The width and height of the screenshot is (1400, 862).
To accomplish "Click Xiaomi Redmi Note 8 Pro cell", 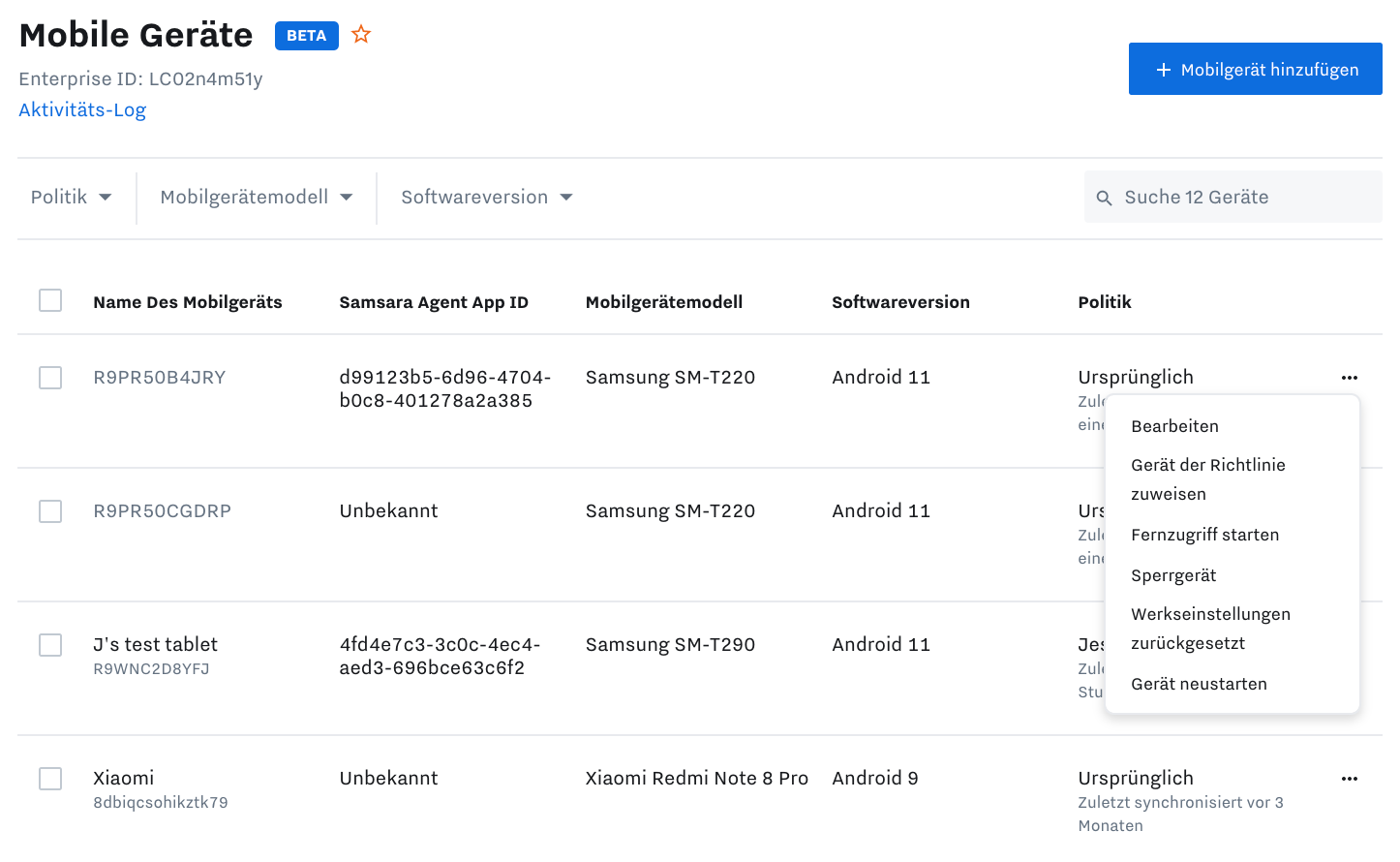I will pyautogui.click(x=697, y=779).
